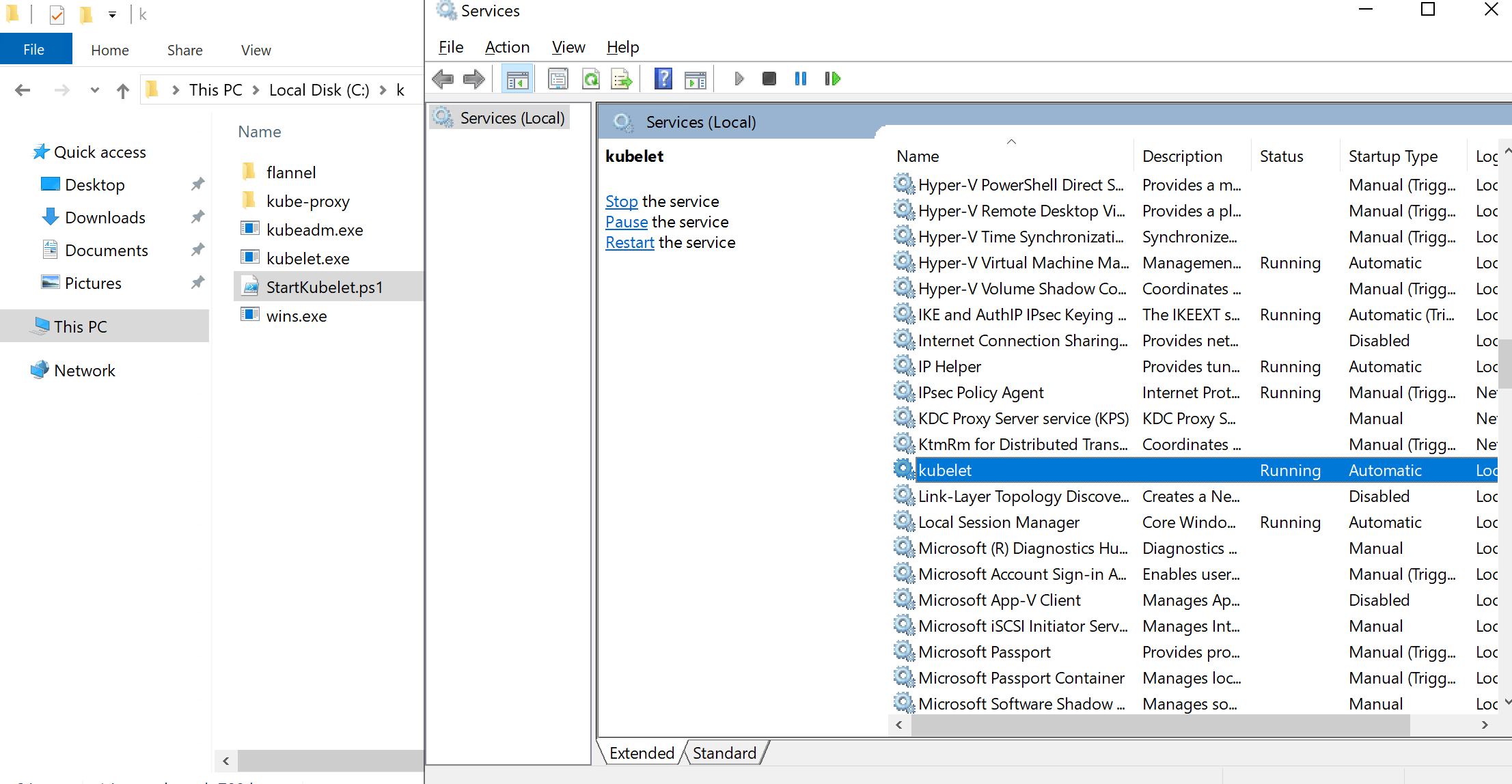Switch to the Extended tab
1512x784 pixels.
tap(642, 753)
